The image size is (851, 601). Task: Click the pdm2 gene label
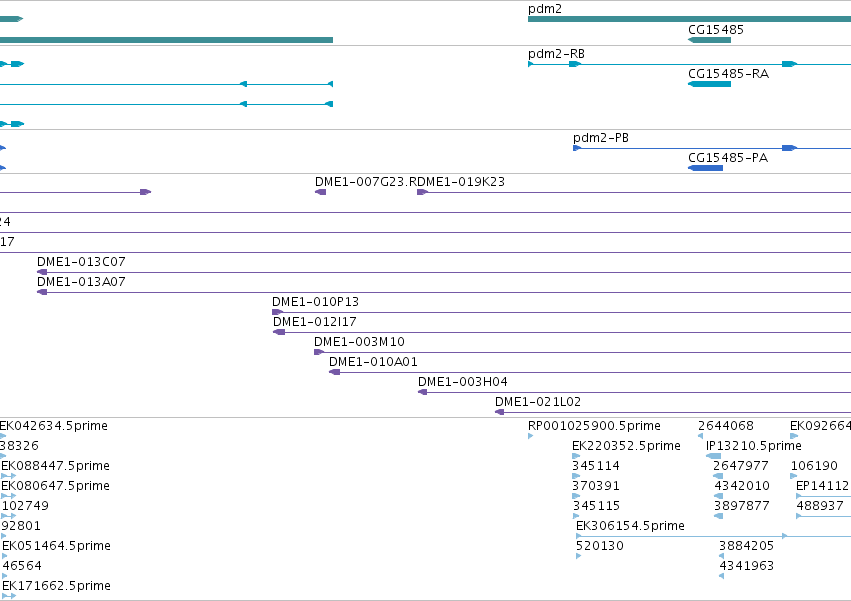coord(544,9)
